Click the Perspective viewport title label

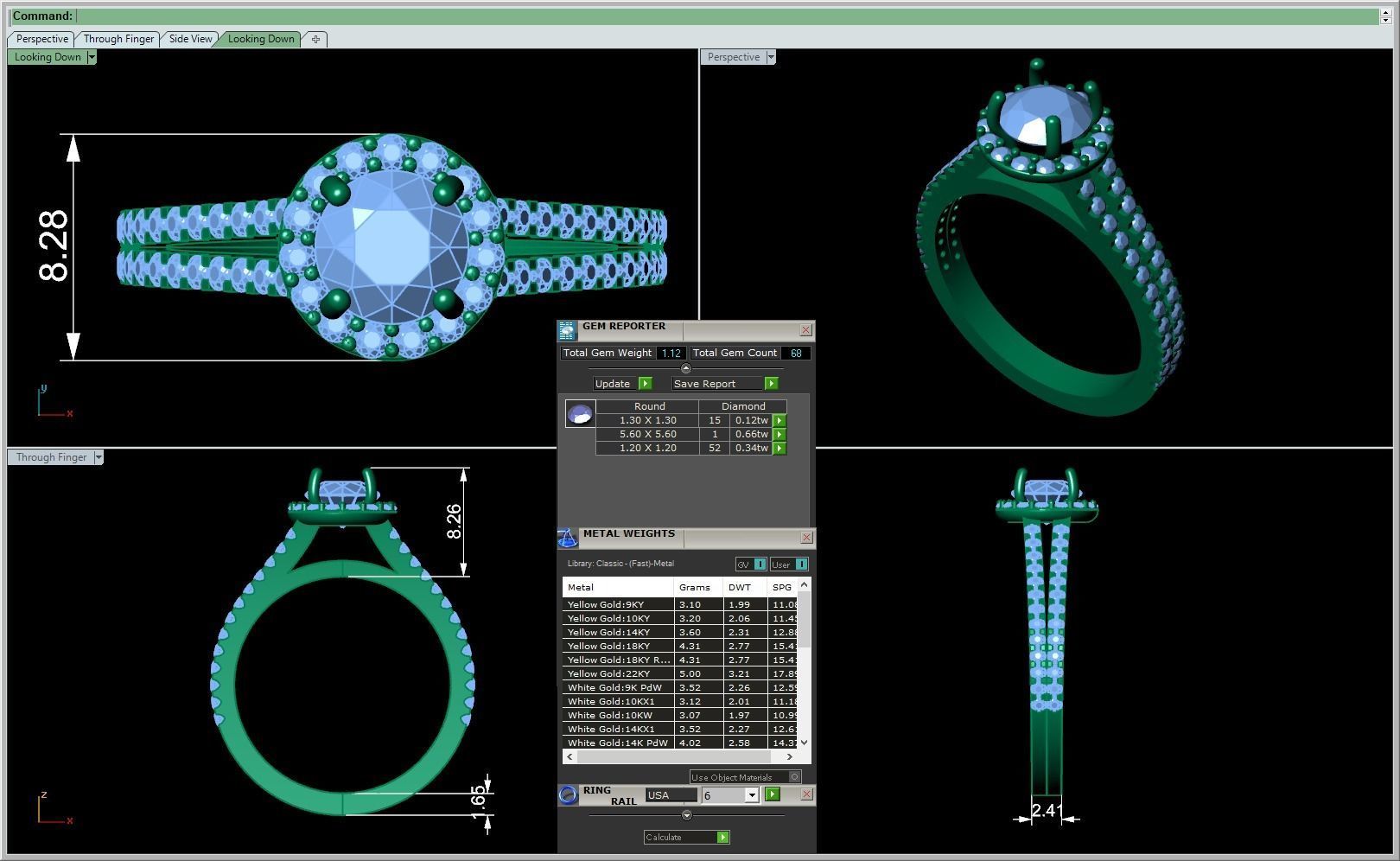734,57
